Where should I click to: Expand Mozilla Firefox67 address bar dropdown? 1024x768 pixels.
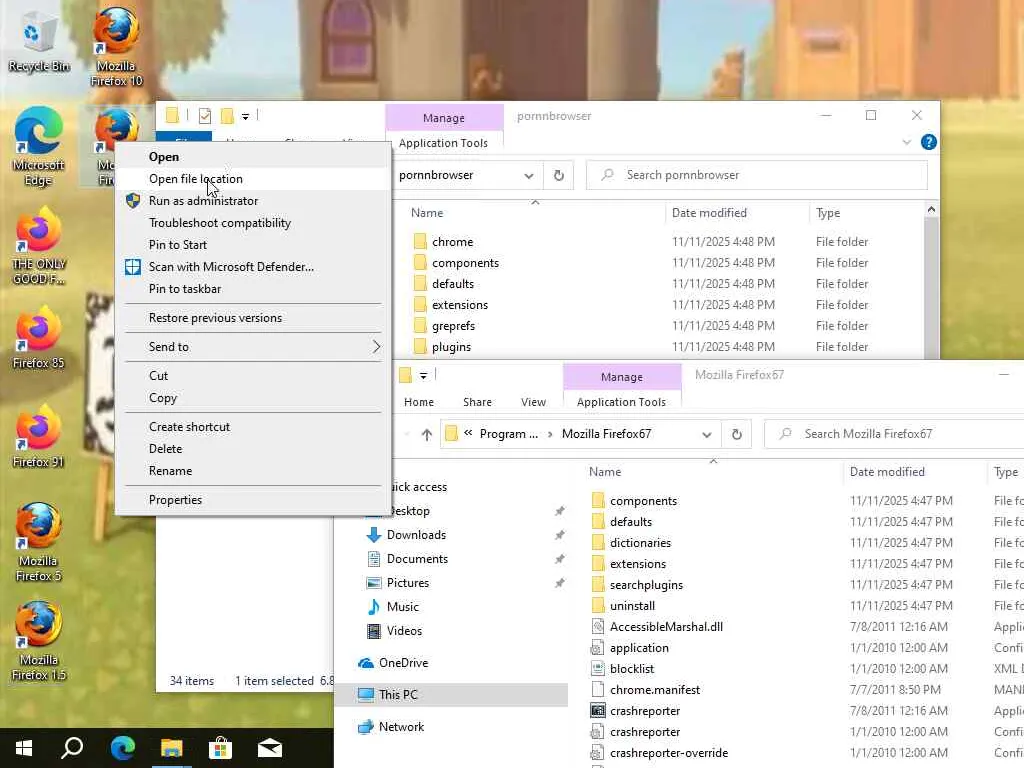click(x=707, y=435)
